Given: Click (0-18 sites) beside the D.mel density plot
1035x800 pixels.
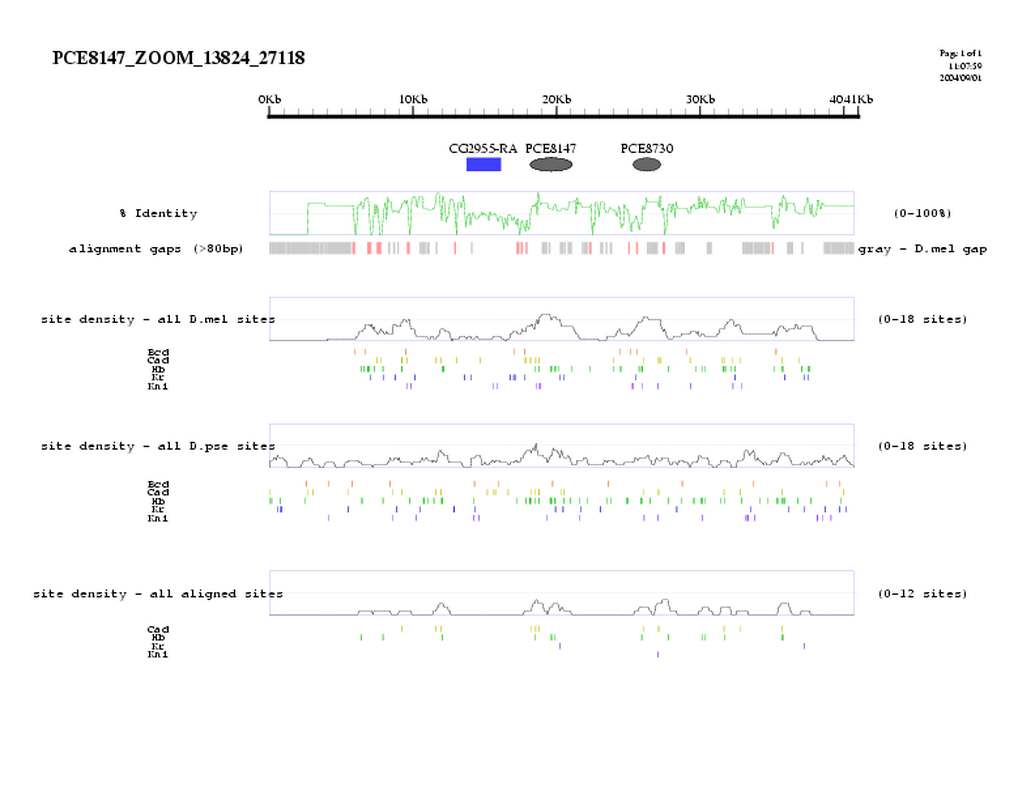Looking at the screenshot, I should tap(922, 319).
